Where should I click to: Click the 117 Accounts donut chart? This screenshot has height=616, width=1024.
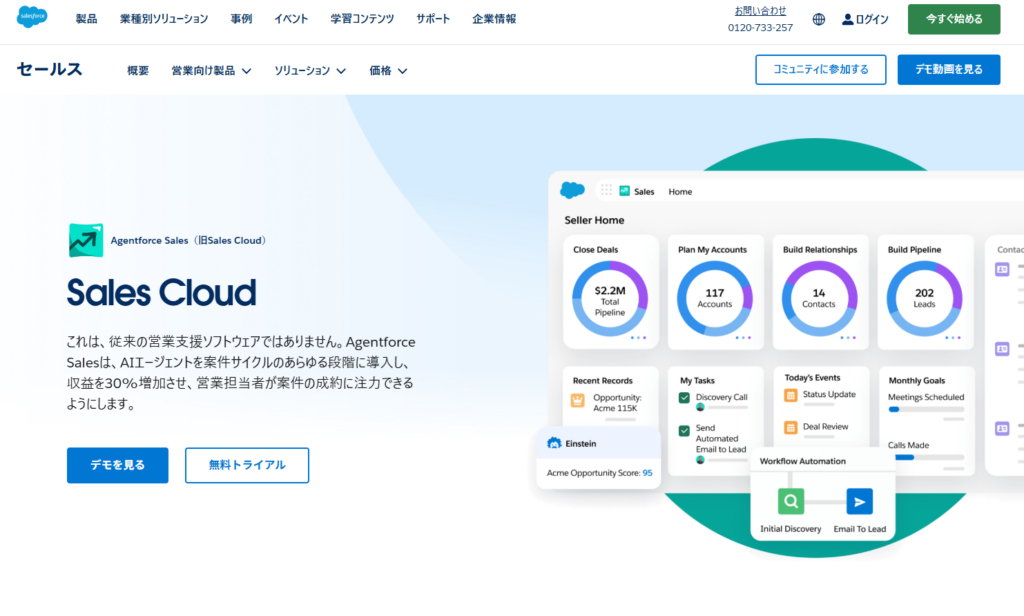(714, 299)
